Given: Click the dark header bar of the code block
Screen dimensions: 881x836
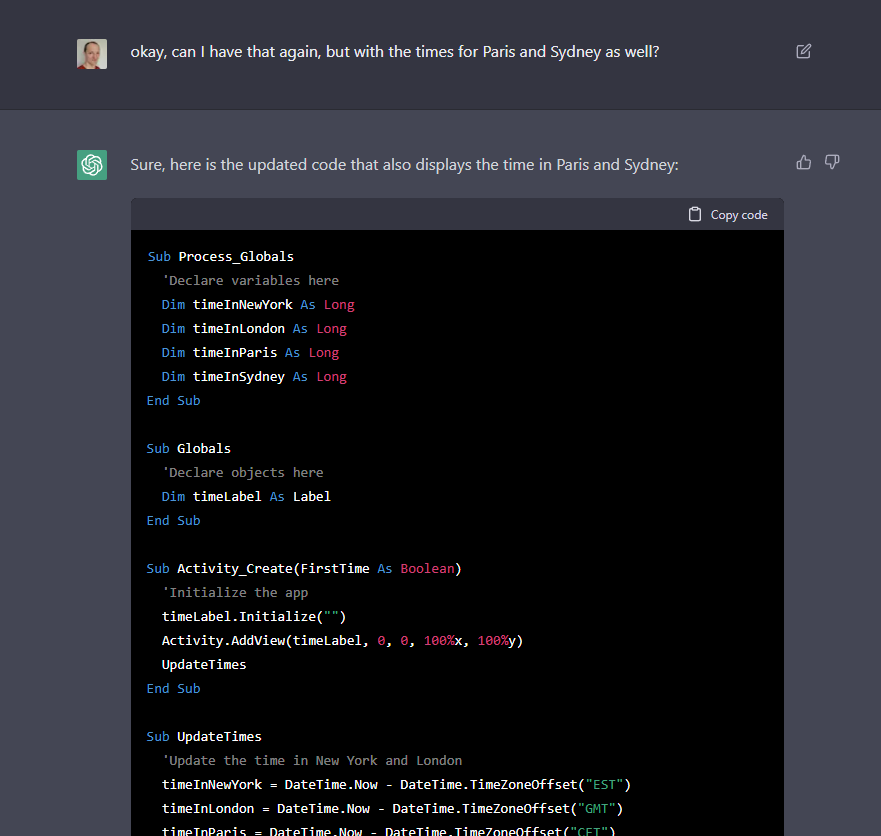Looking at the screenshot, I should click(x=400, y=214).
